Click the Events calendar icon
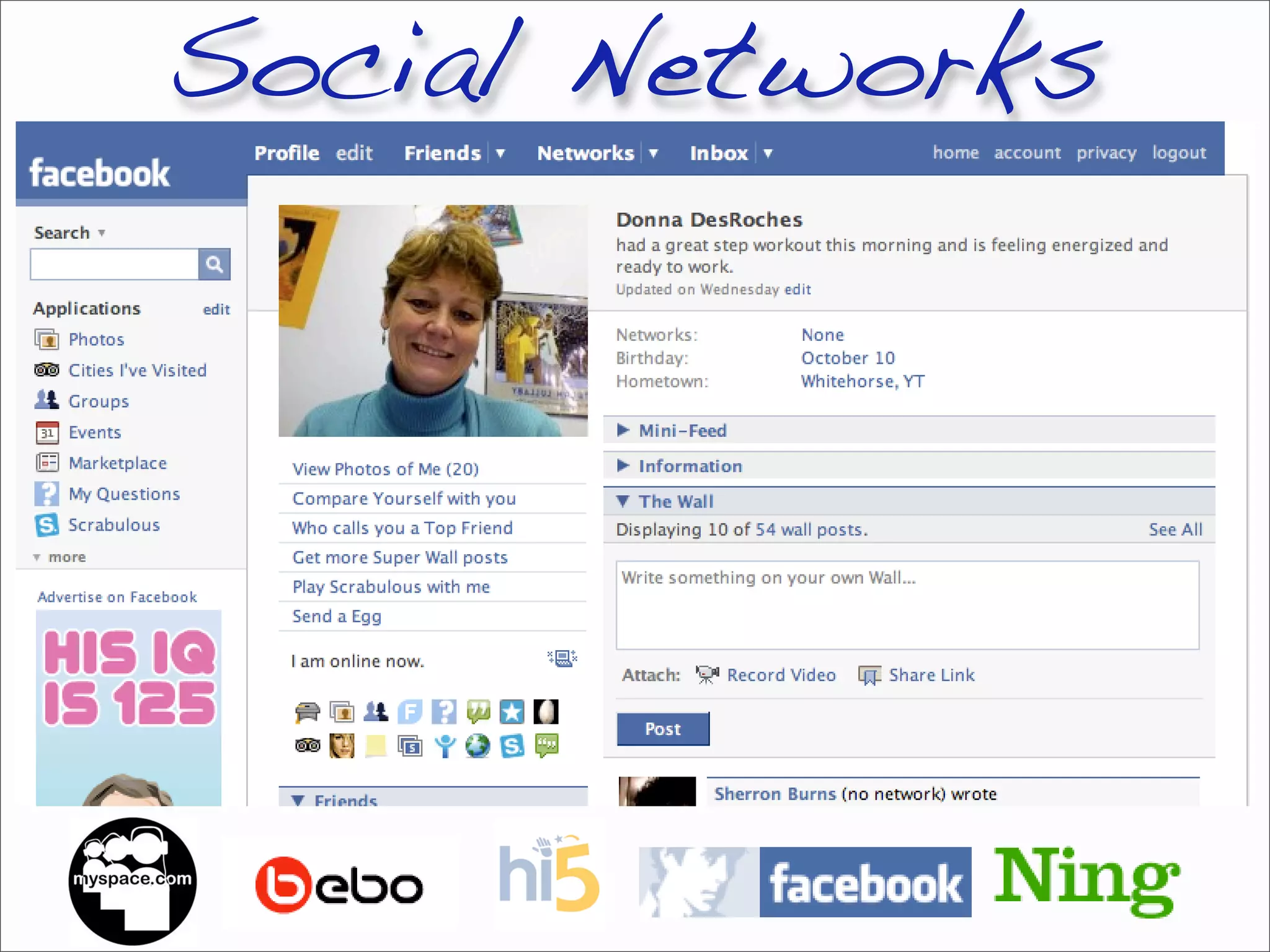Image resolution: width=1270 pixels, height=952 pixels. coord(47,433)
